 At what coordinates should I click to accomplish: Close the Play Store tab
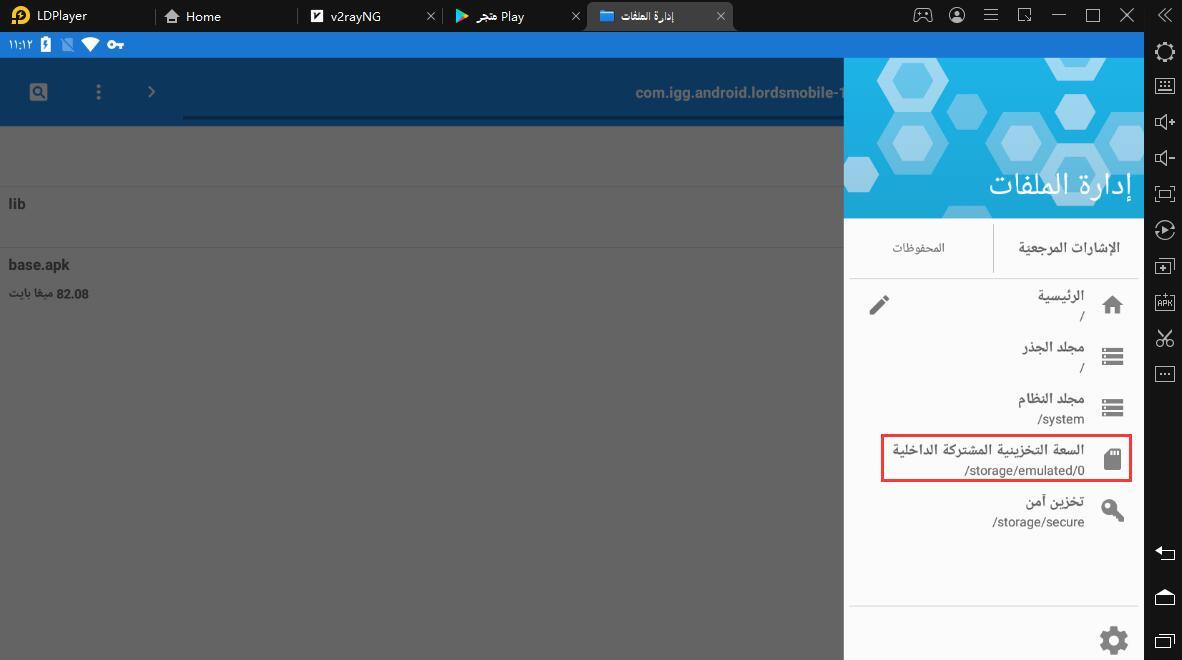pos(576,16)
